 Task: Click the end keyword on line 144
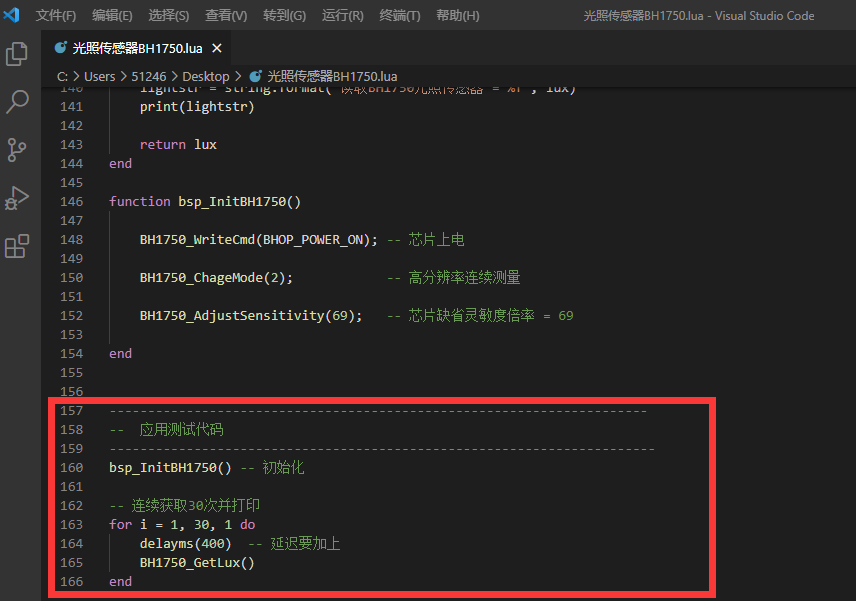coord(120,164)
